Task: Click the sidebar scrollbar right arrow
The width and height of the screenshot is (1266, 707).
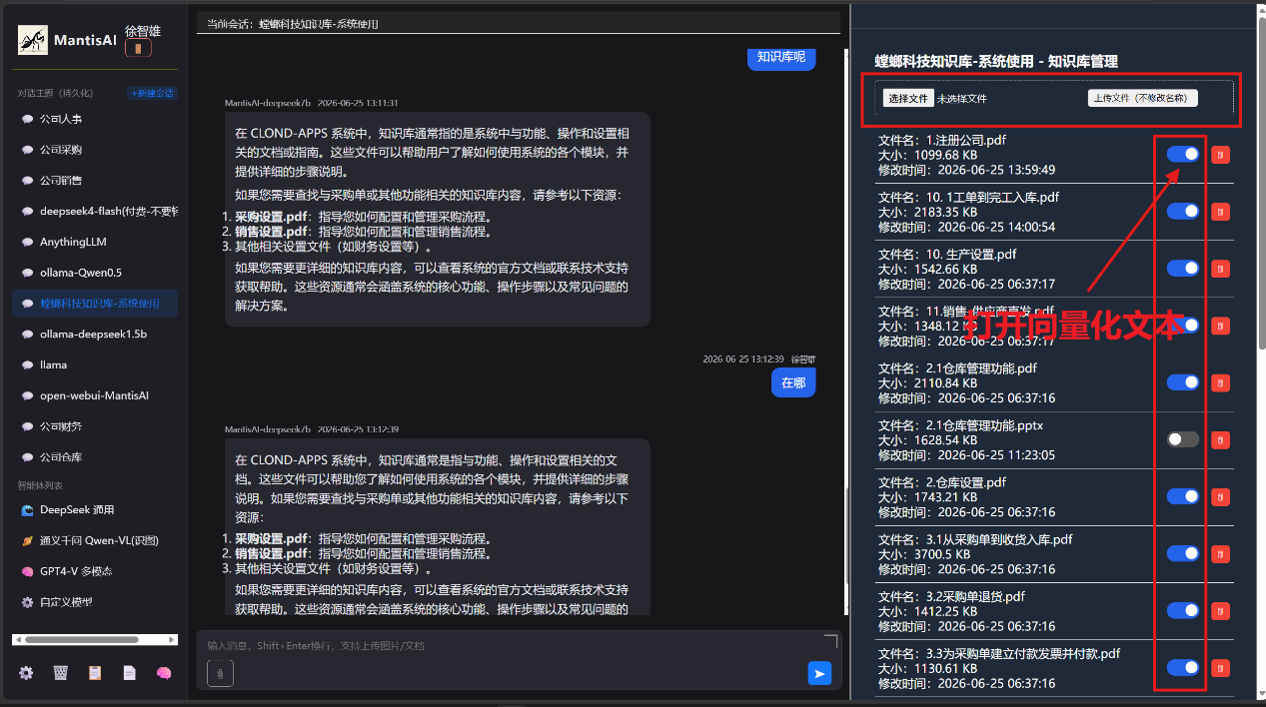Action: (173, 639)
